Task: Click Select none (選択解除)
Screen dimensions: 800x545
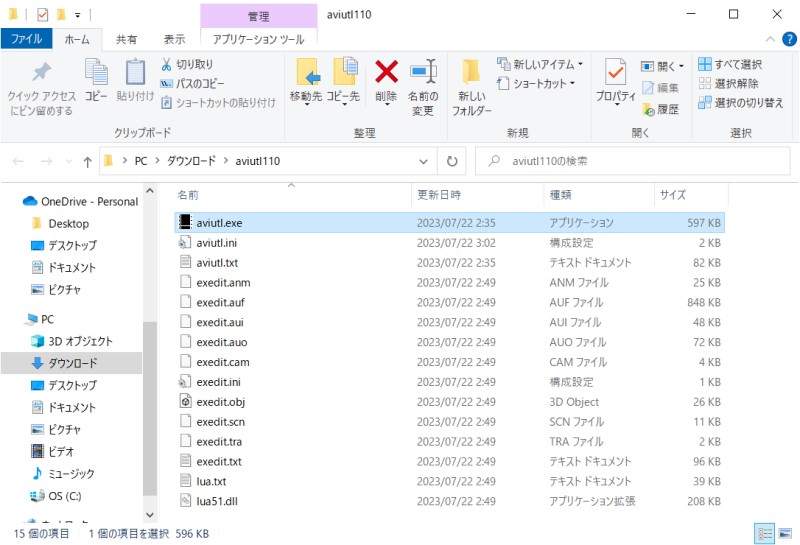Action: pos(728,83)
